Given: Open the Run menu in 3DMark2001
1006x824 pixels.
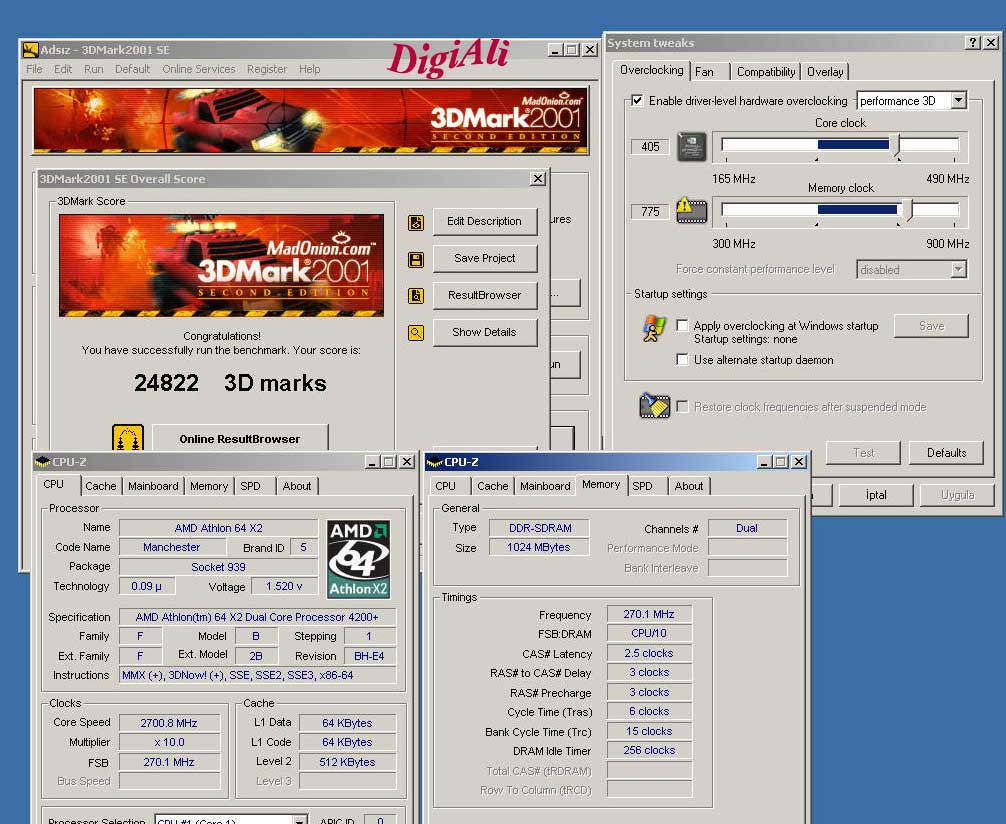Looking at the screenshot, I should [x=94, y=69].
